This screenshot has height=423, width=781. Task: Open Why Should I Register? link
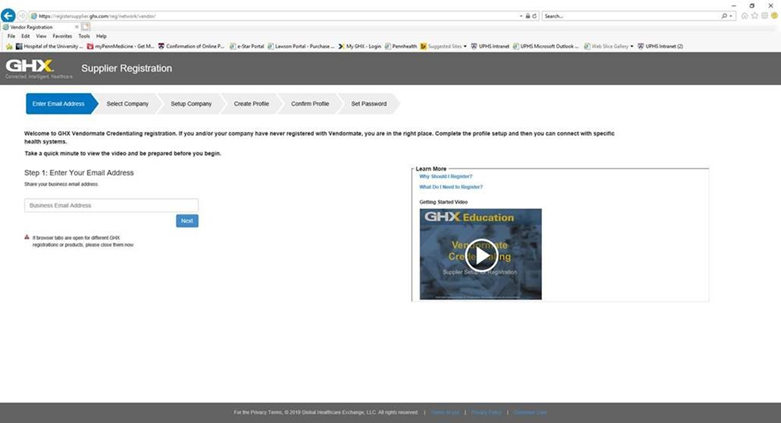point(446,176)
